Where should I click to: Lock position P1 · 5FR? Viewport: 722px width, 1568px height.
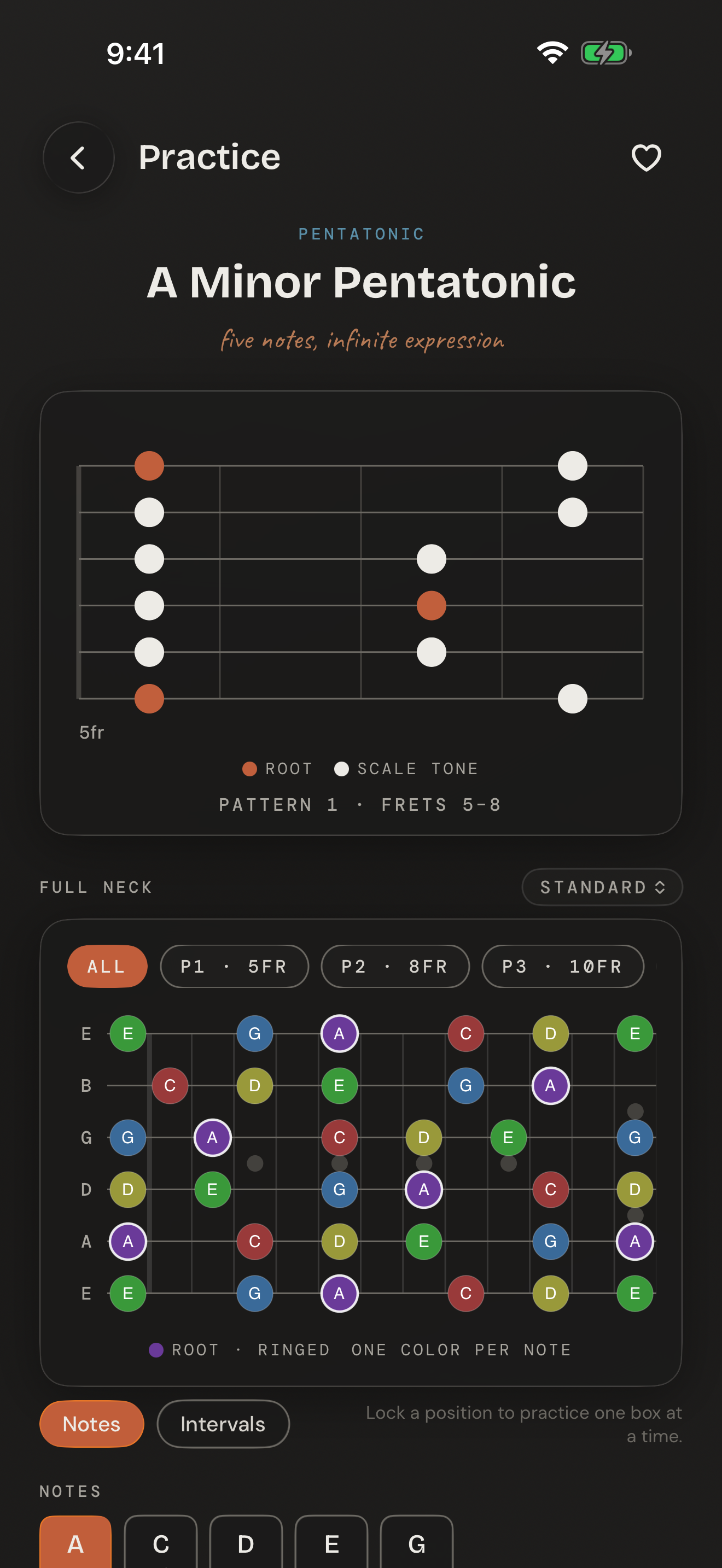[234, 966]
